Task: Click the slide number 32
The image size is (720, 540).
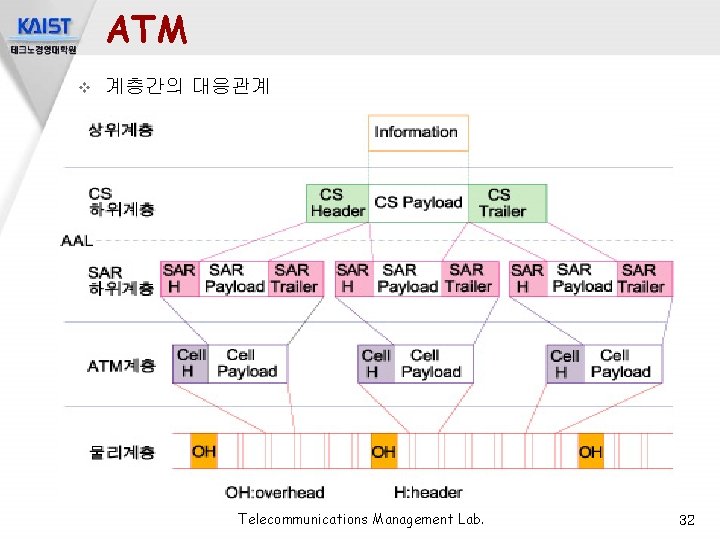Action: (x=687, y=520)
